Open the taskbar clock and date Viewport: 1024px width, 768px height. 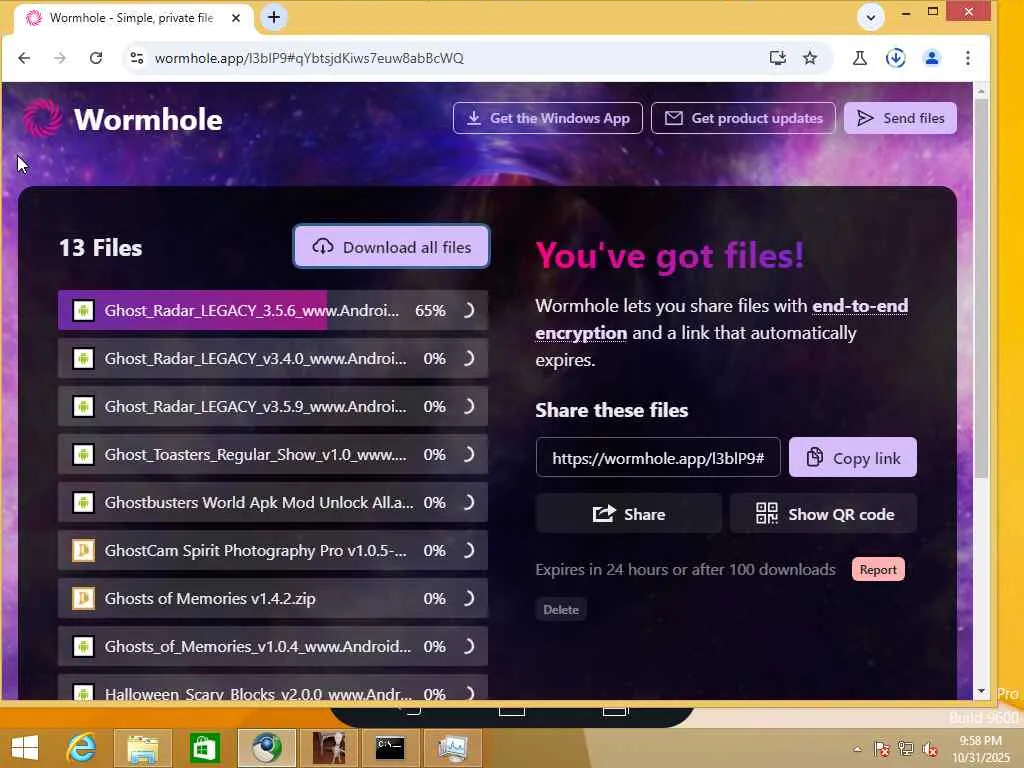pyautogui.click(x=980, y=749)
